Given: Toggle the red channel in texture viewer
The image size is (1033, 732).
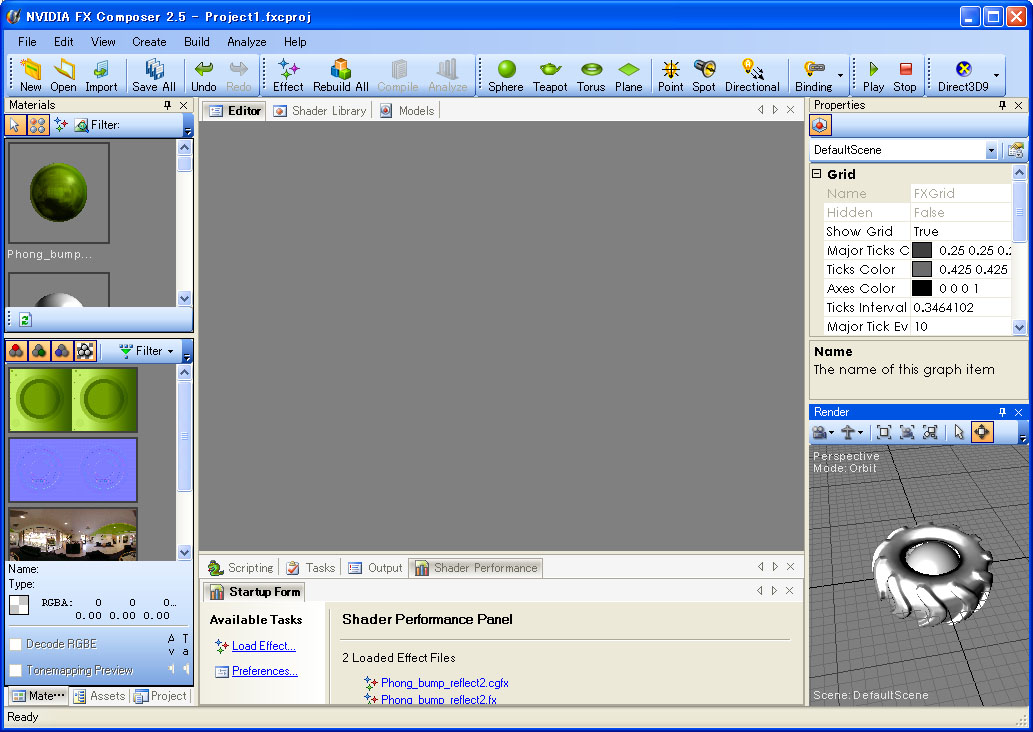Looking at the screenshot, I should 16,351.
